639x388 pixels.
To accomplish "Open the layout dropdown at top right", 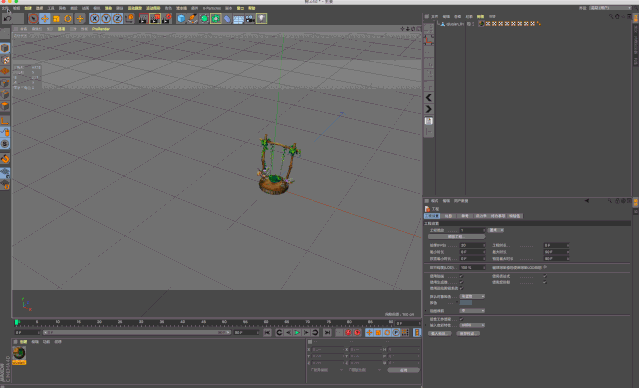I will point(610,8).
